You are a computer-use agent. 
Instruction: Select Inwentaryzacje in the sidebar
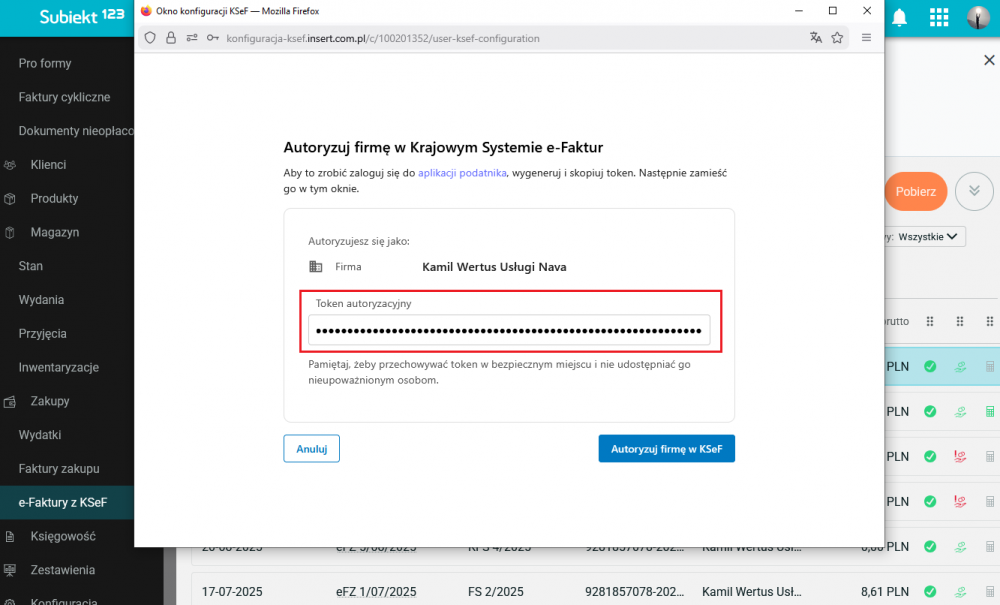point(59,367)
